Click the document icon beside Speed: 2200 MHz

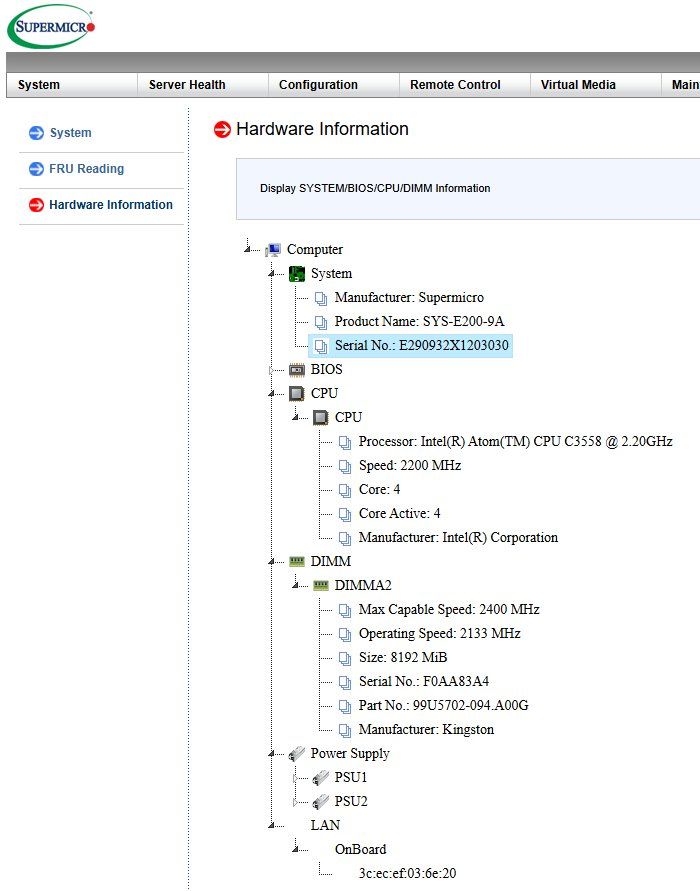pyautogui.click(x=345, y=466)
